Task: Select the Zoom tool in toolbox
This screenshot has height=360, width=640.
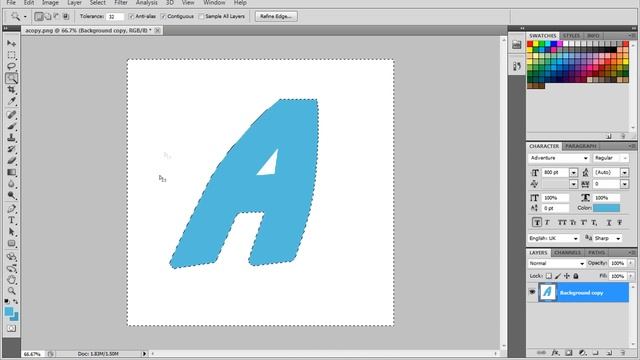Action: [x=11, y=291]
